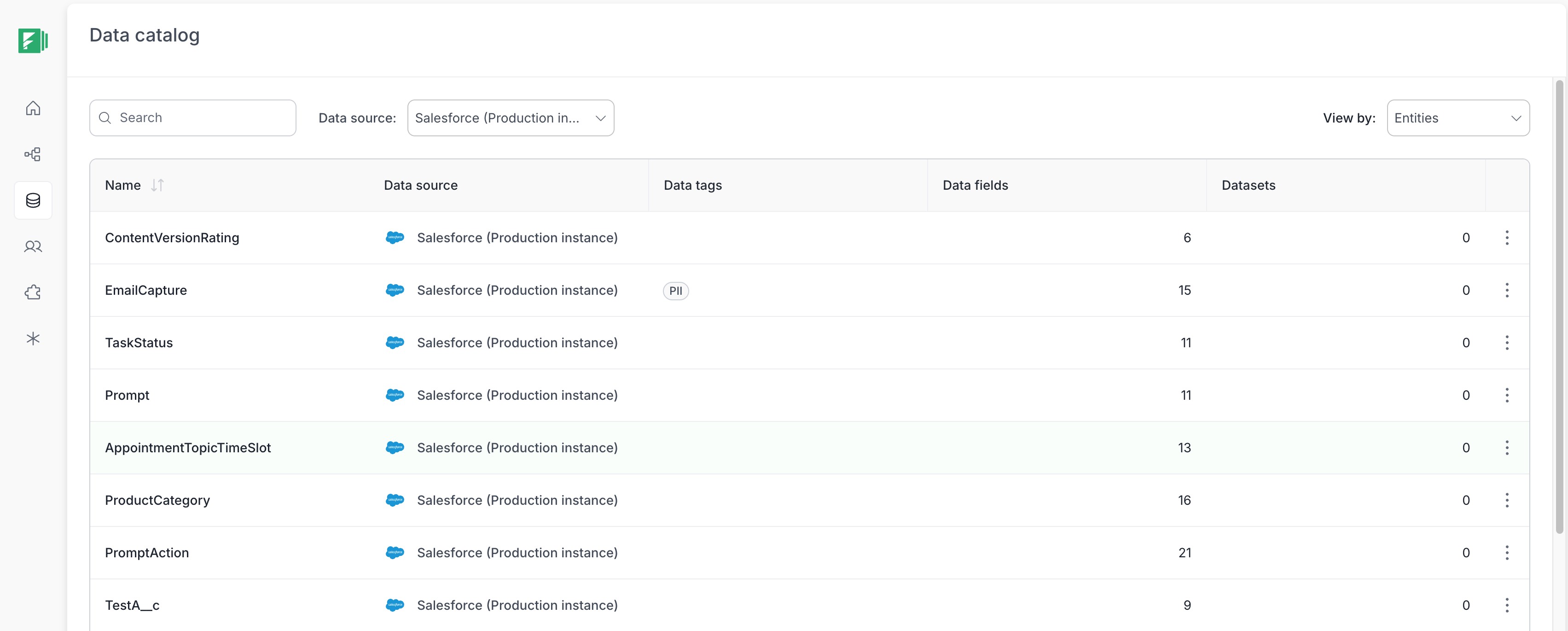Screen dimensions: 1568x631
Task: Open the users sidebar icon
Action: coord(33,247)
